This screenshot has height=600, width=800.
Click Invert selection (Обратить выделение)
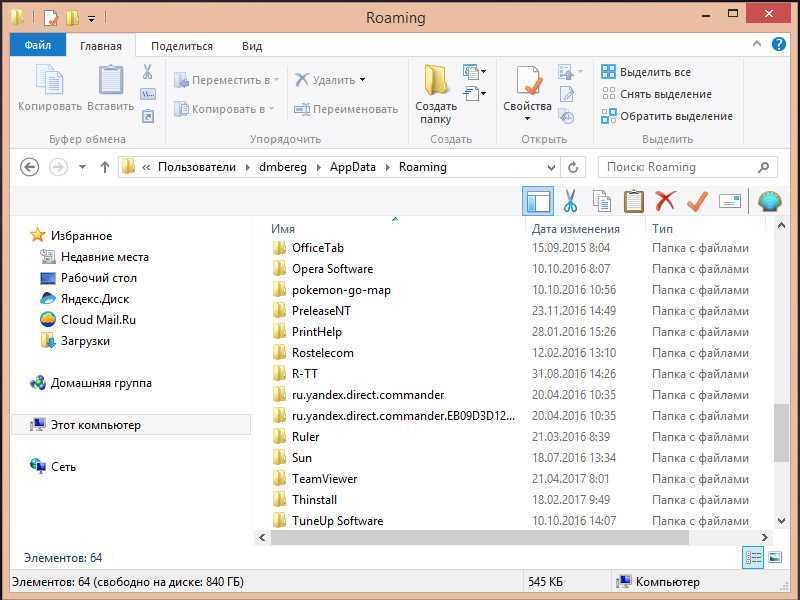(667, 116)
